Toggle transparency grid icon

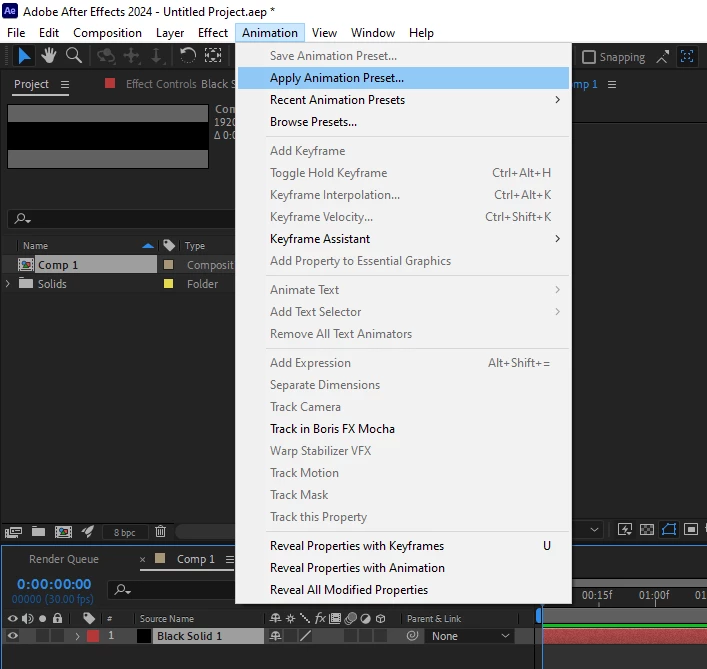(x=647, y=529)
